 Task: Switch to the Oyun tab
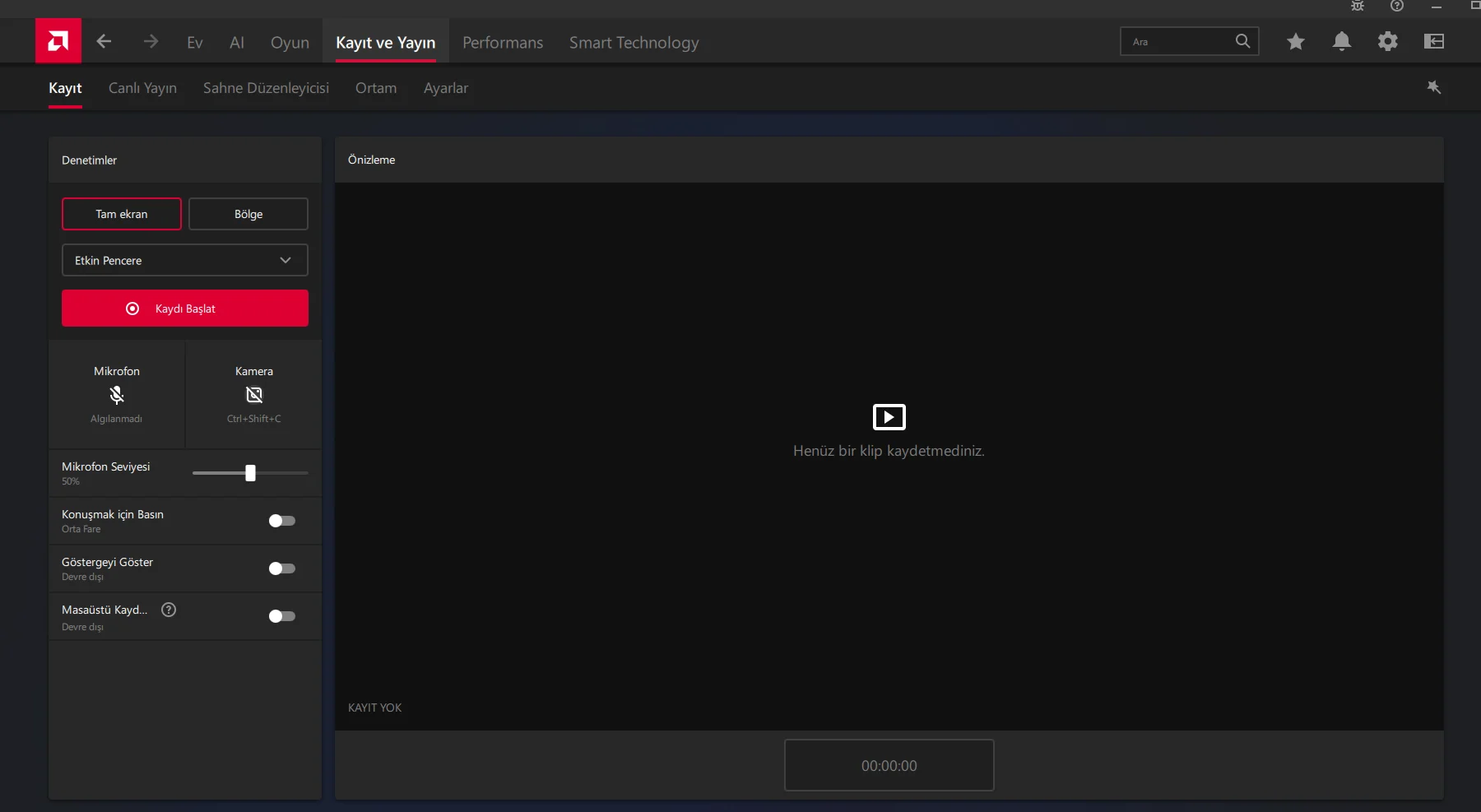click(290, 43)
